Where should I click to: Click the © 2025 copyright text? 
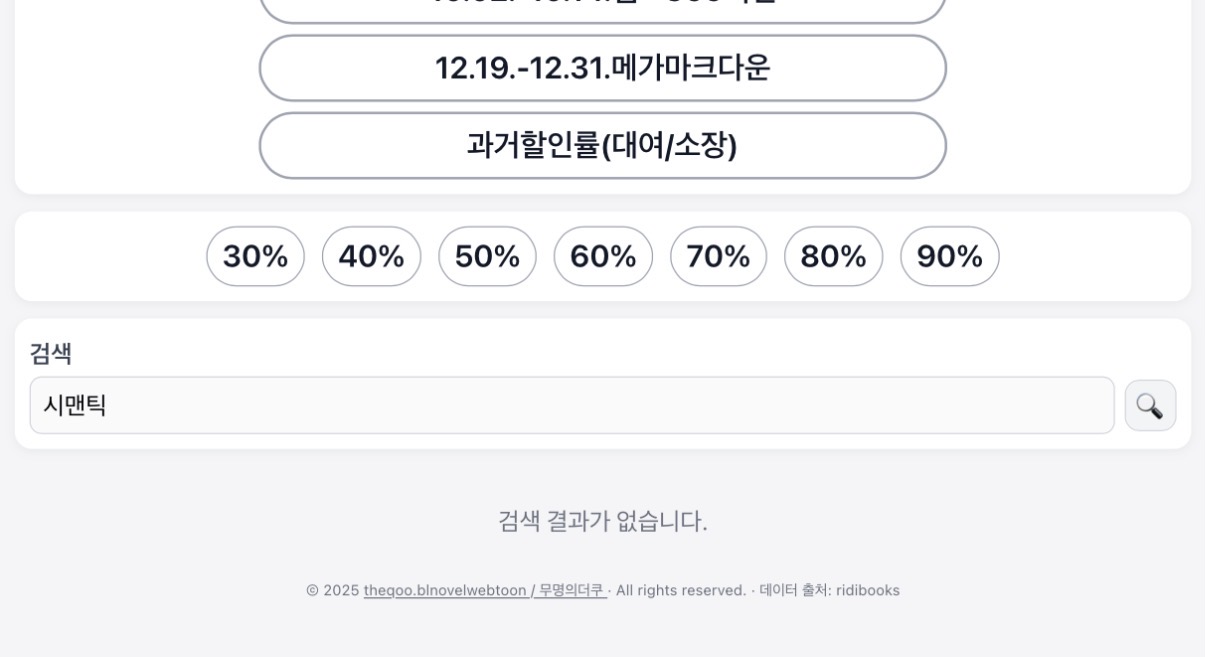pos(332,591)
